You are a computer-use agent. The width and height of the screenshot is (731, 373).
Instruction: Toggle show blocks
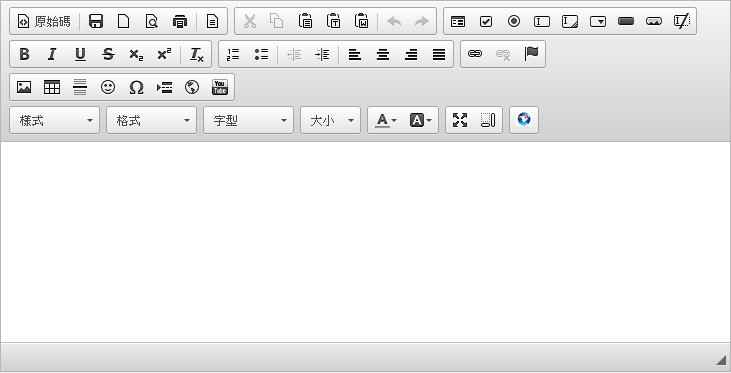pos(488,120)
